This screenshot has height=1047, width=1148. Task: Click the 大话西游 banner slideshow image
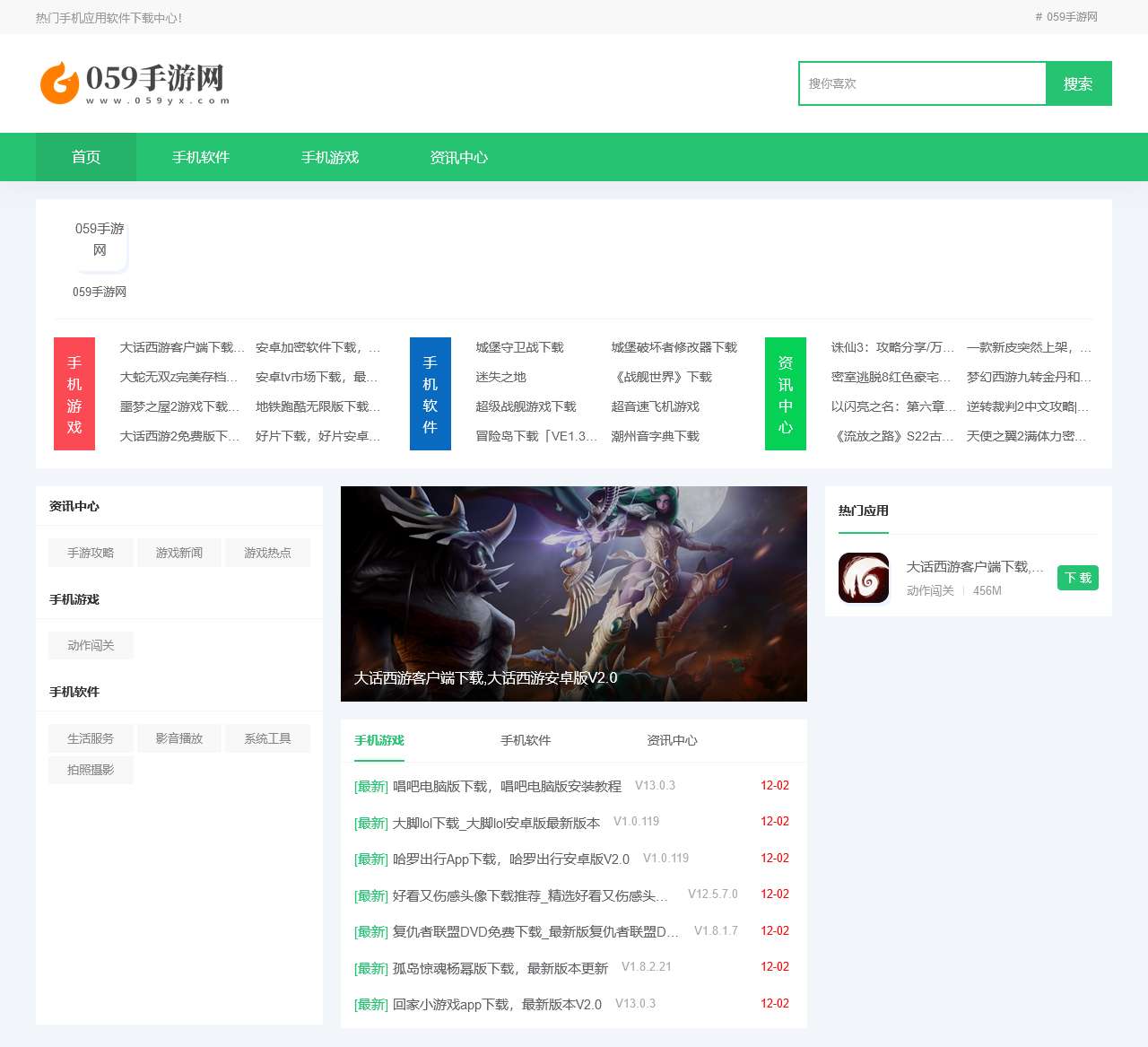pos(574,593)
